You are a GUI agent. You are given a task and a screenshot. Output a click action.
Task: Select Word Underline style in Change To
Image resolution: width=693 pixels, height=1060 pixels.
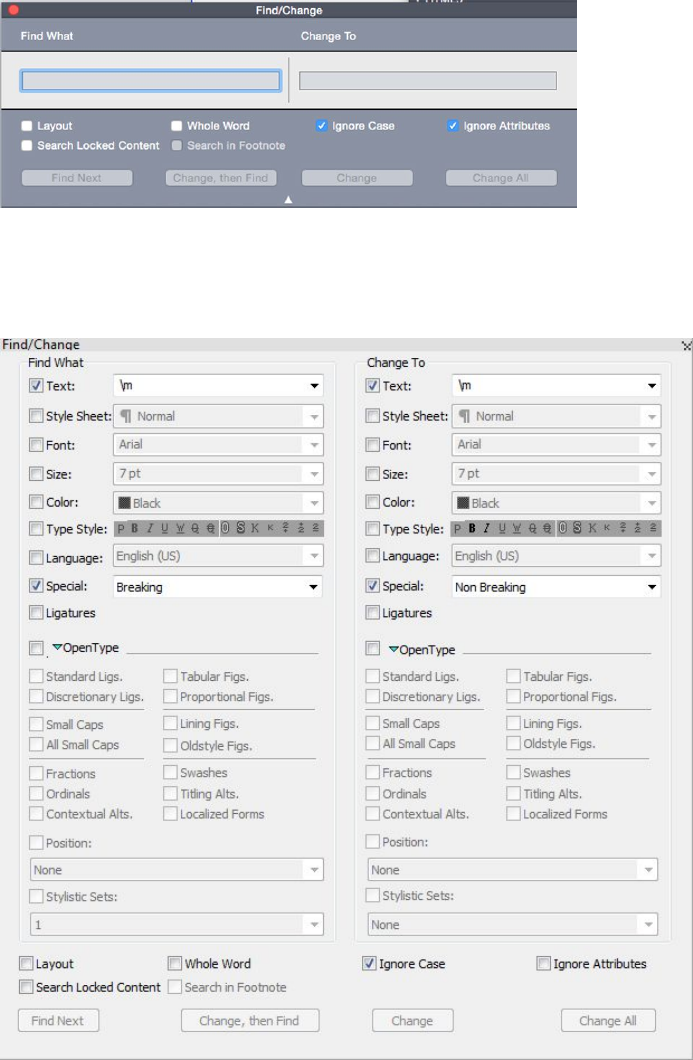tap(517, 529)
